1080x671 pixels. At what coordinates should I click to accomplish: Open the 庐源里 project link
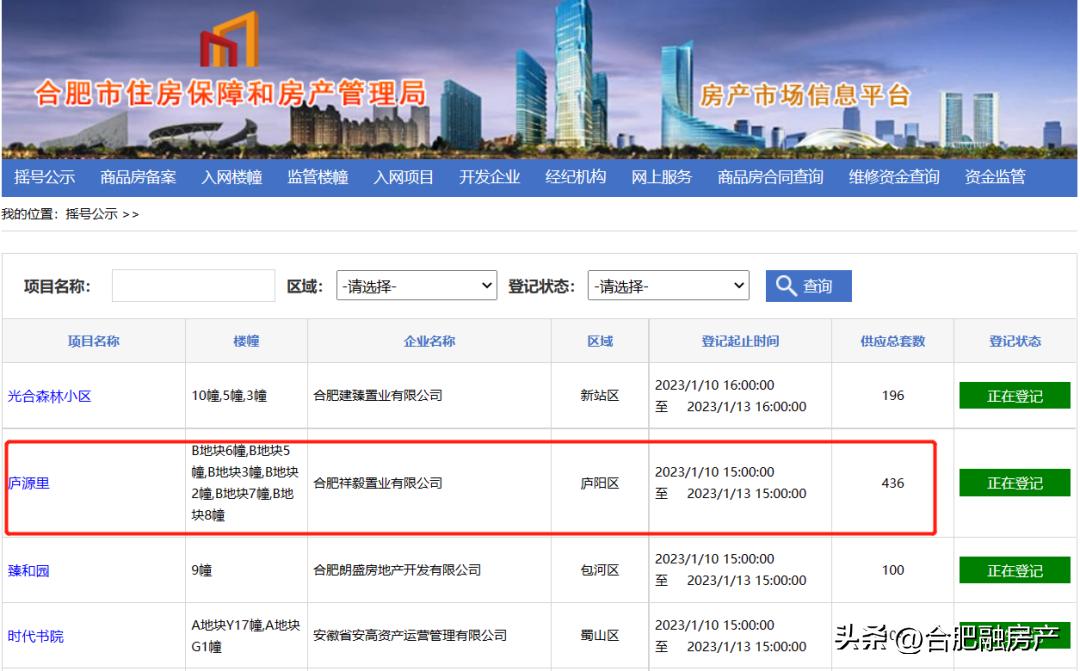point(30,483)
